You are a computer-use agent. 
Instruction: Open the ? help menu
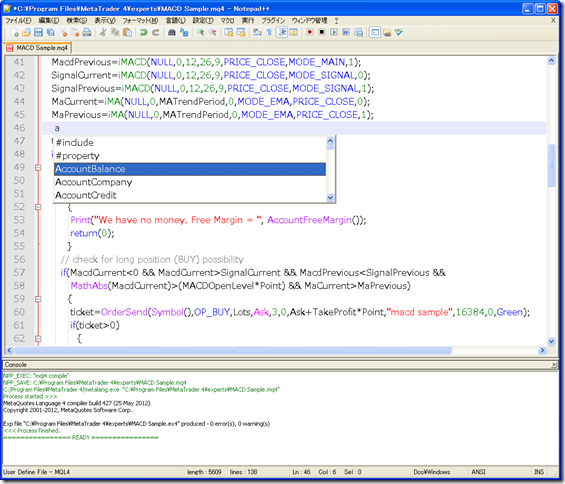pos(337,21)
